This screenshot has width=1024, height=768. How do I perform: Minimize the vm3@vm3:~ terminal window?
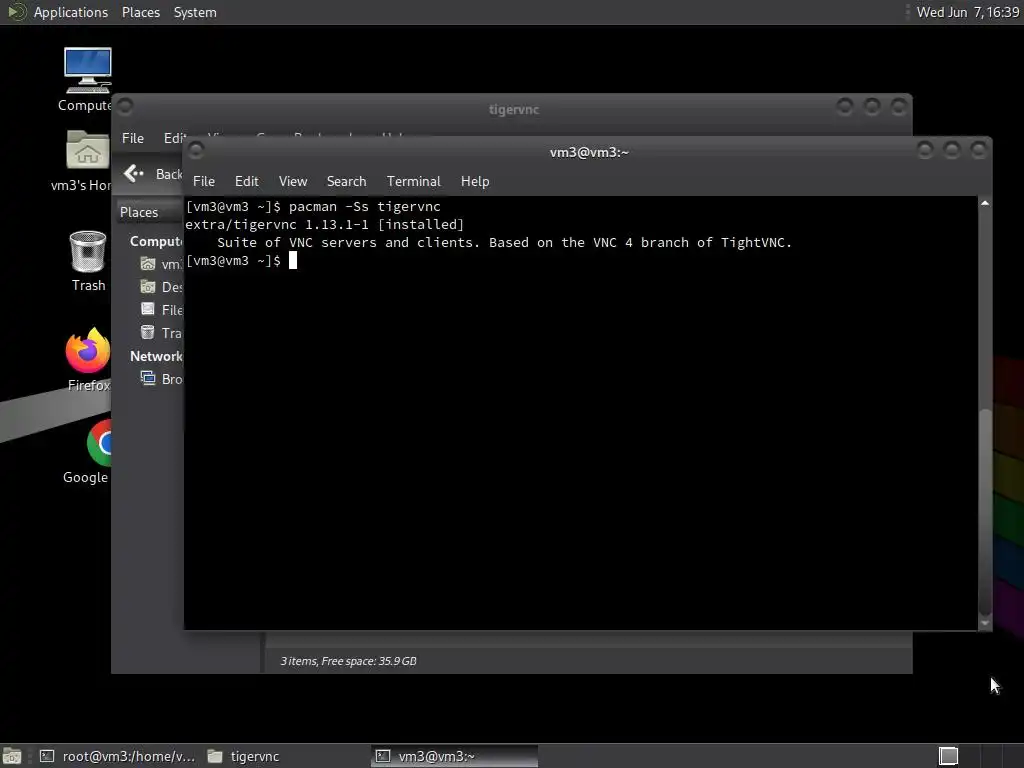(x=925, y=150)
